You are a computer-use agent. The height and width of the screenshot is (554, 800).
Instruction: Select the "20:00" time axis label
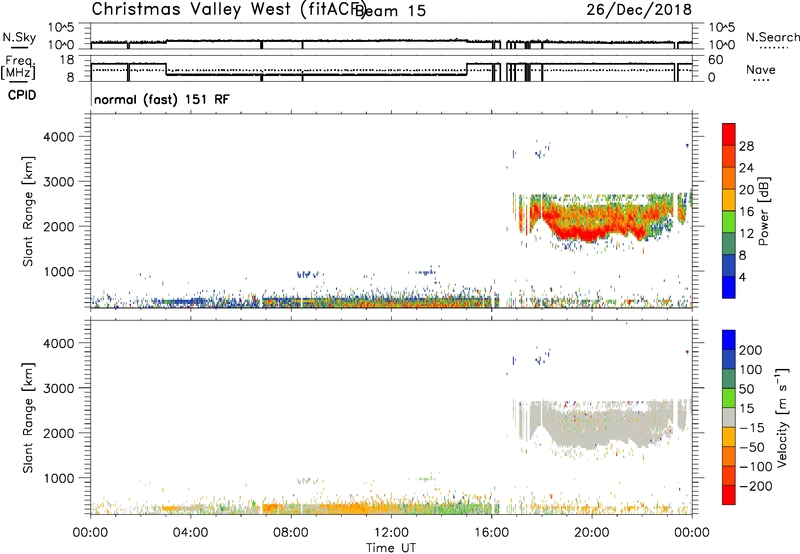click(x=591, y=533)
